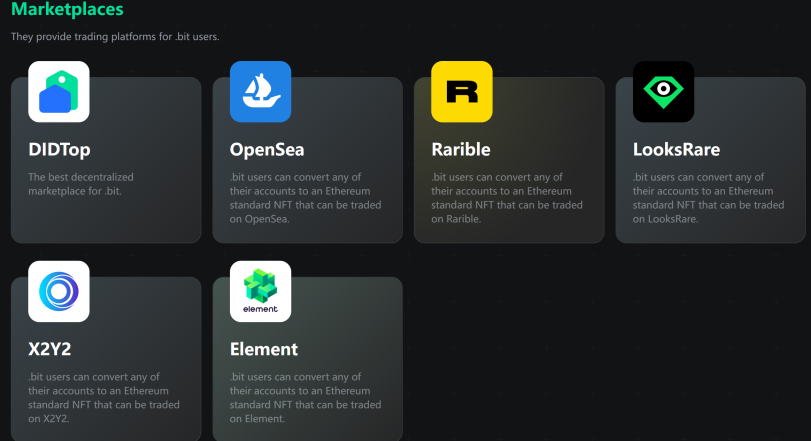Open the OpenSea card title
This screenshot has height=441, width=811.
[267, 150]
